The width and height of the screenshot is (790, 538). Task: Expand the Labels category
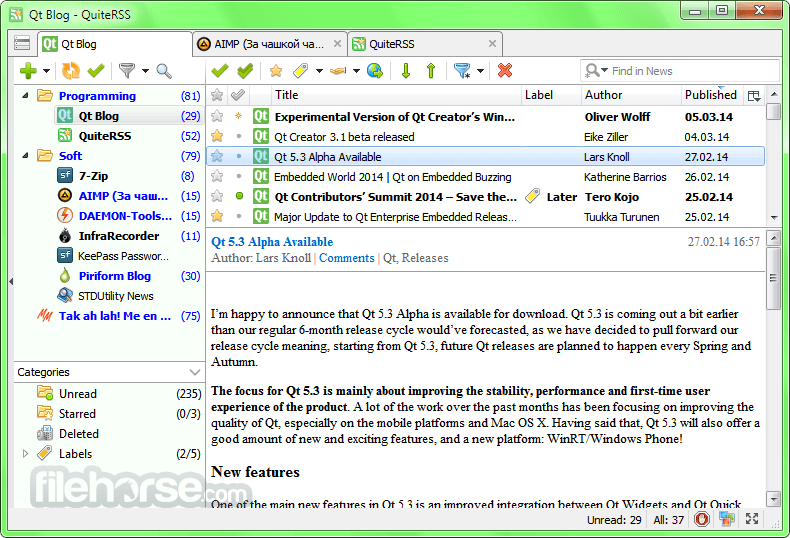25,454
